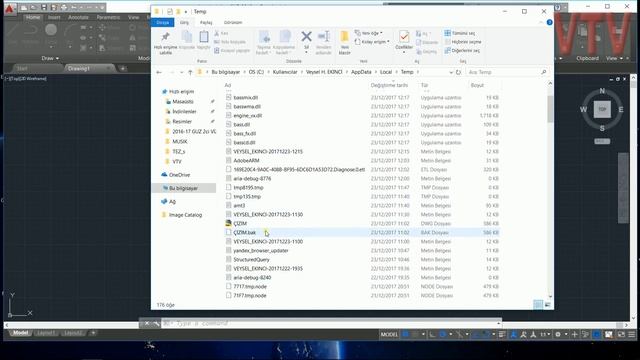
Task: Select Ağ in navigation pane
Action: coord(172,202)
